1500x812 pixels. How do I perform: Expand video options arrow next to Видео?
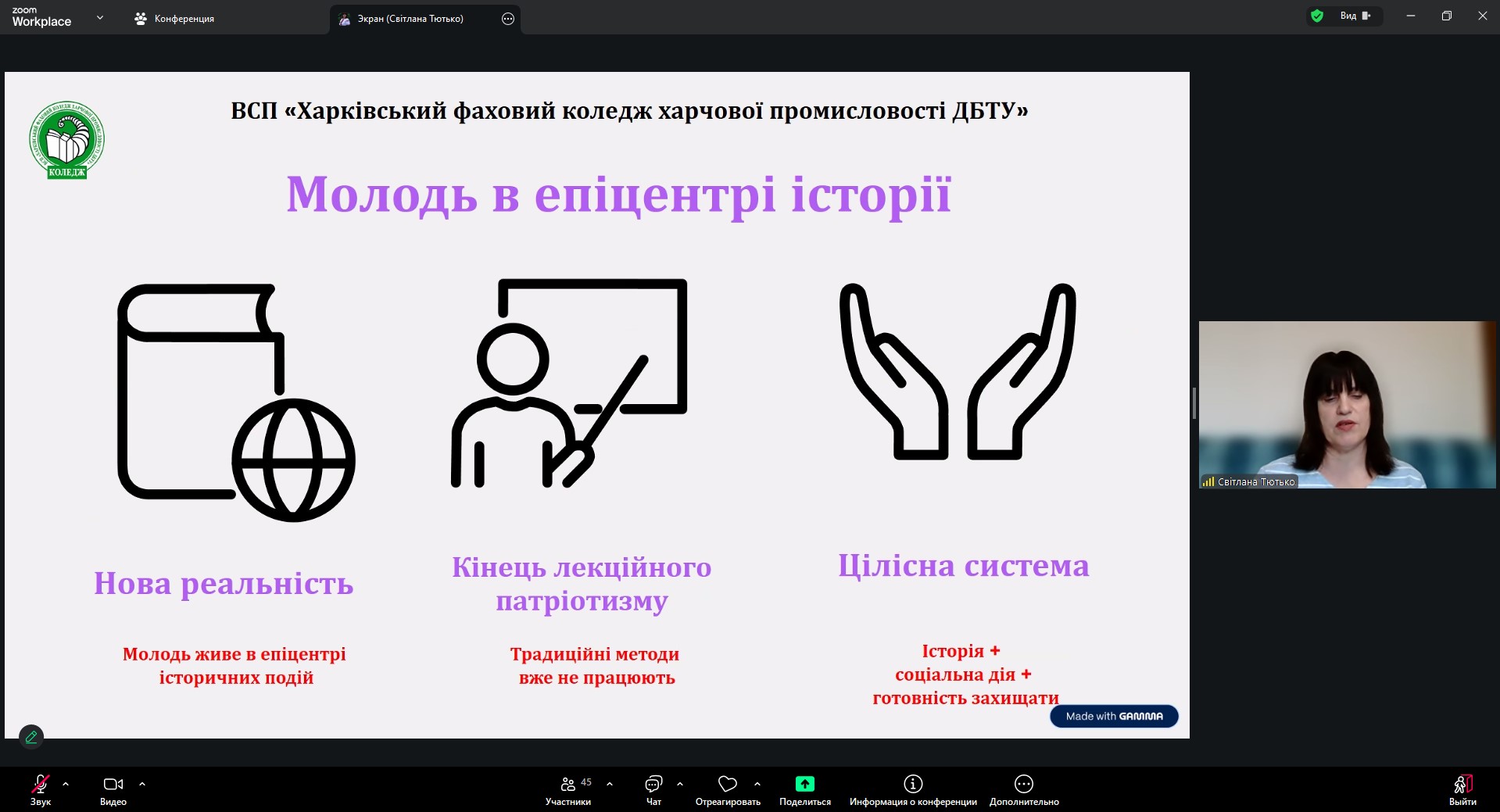point(142,783)
